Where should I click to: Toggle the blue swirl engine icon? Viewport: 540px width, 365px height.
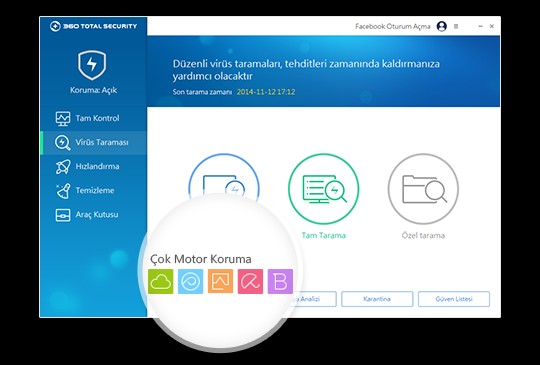[x=190, y=282]
